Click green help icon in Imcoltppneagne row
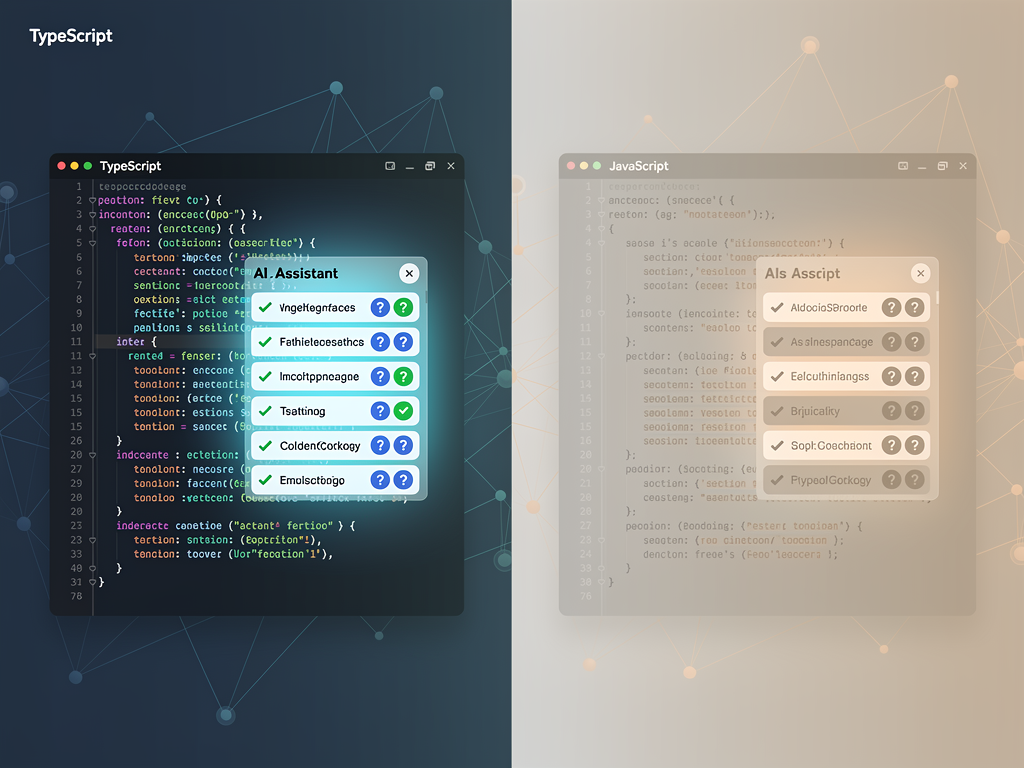This screenshot has width=1024, height=768. 404,376
